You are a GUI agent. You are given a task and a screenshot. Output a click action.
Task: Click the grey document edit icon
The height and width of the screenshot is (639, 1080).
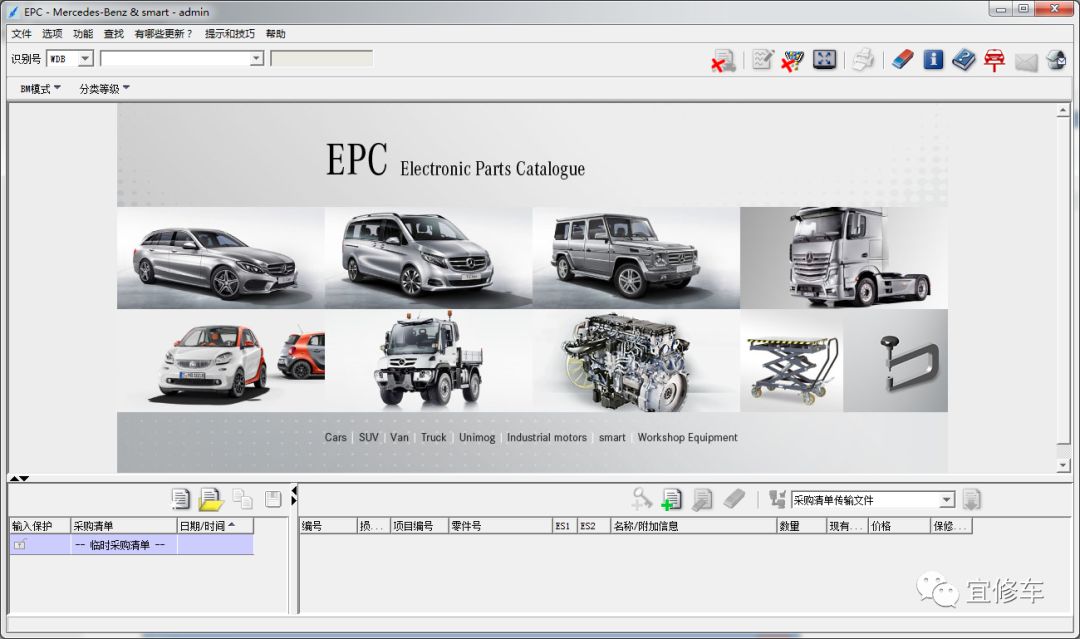coord(702,499)
